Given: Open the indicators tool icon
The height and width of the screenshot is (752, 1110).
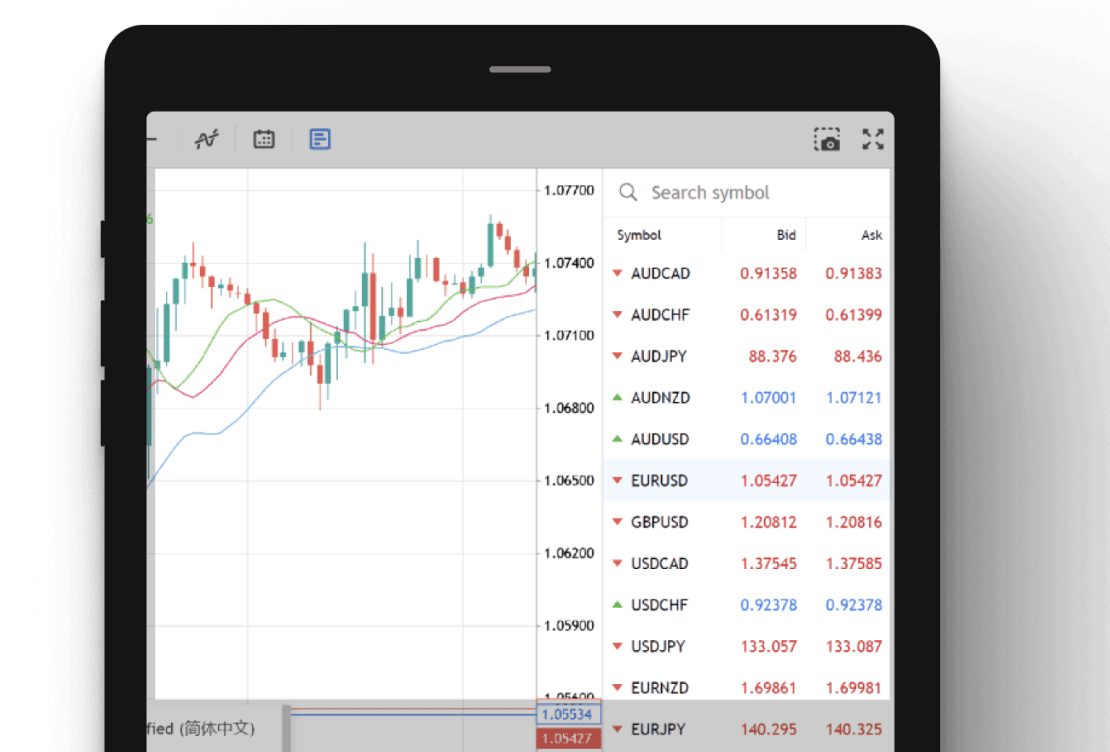Looking at the screenshot, I should 207,139.
